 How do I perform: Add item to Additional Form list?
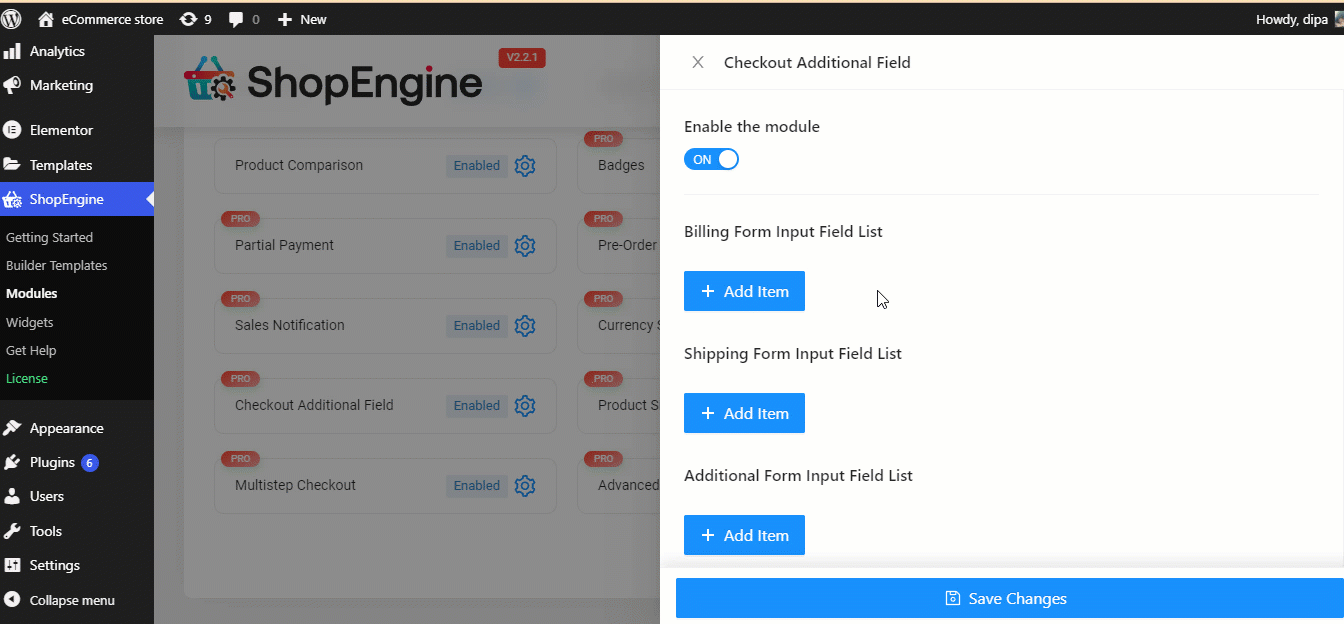tap(744, 535)
